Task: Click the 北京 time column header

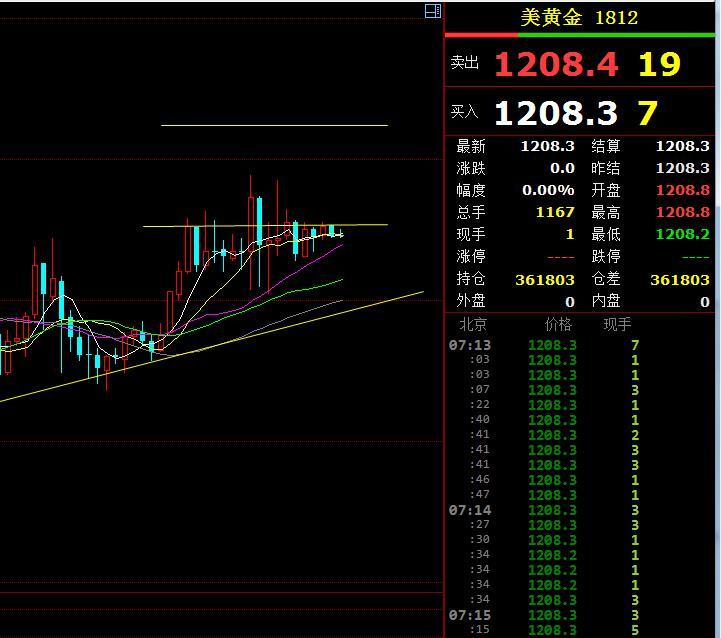Action: pos(473,324)
